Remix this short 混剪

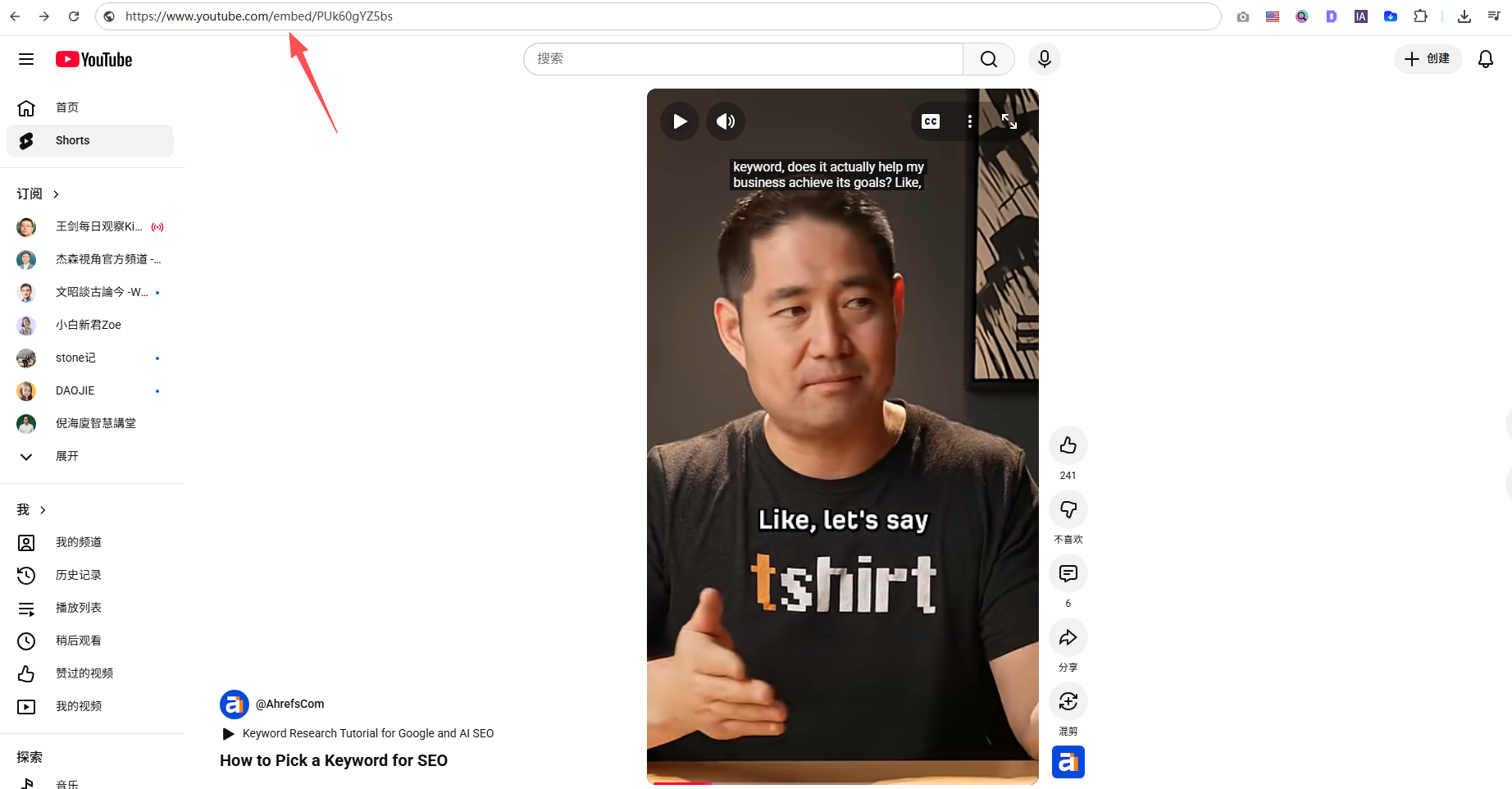click(x=1068, y=701)
